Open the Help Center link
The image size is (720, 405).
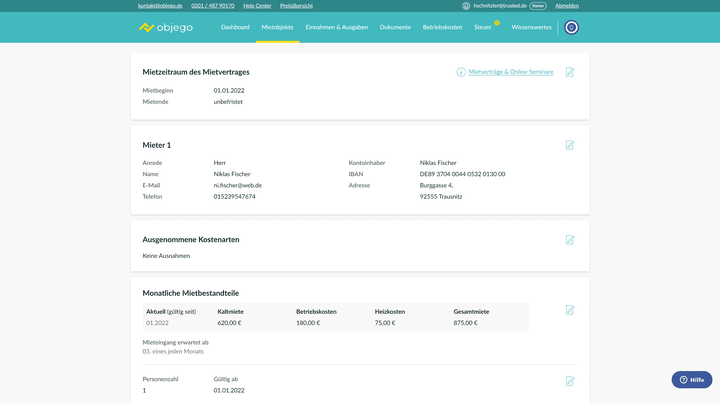[x=257, y=6]
